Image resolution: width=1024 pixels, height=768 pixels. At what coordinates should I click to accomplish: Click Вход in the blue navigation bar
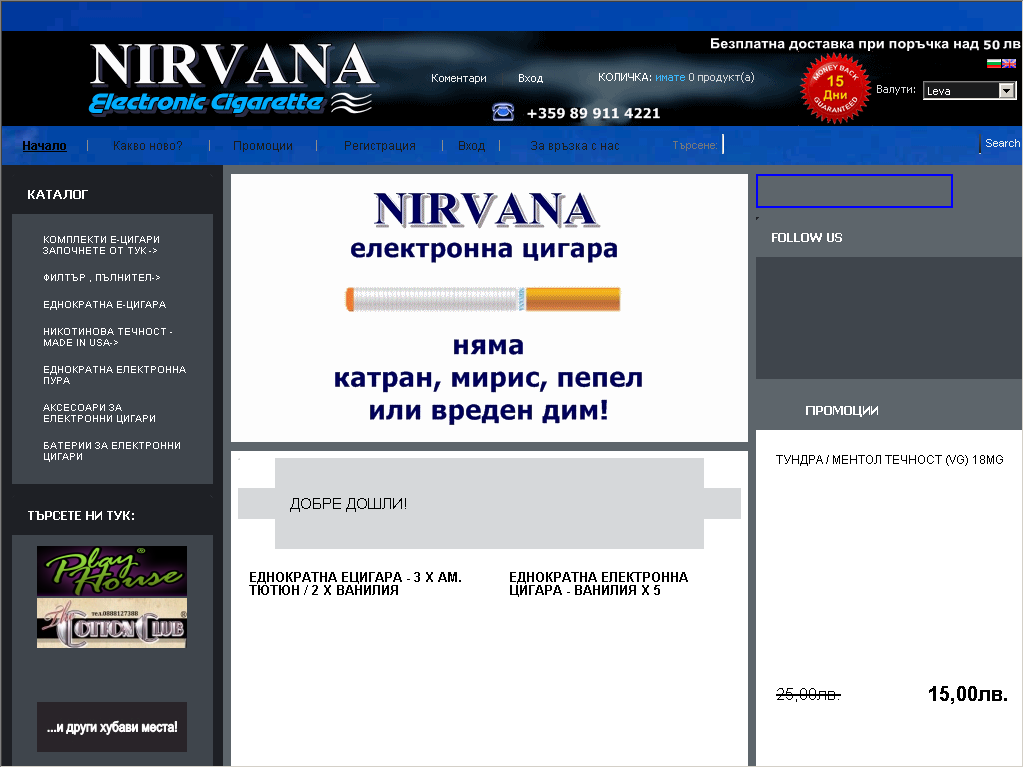472,146
